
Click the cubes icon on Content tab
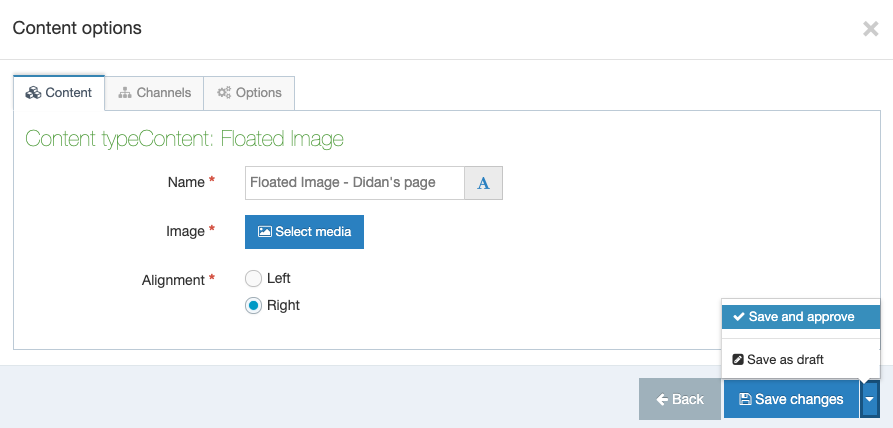point(33,93)
